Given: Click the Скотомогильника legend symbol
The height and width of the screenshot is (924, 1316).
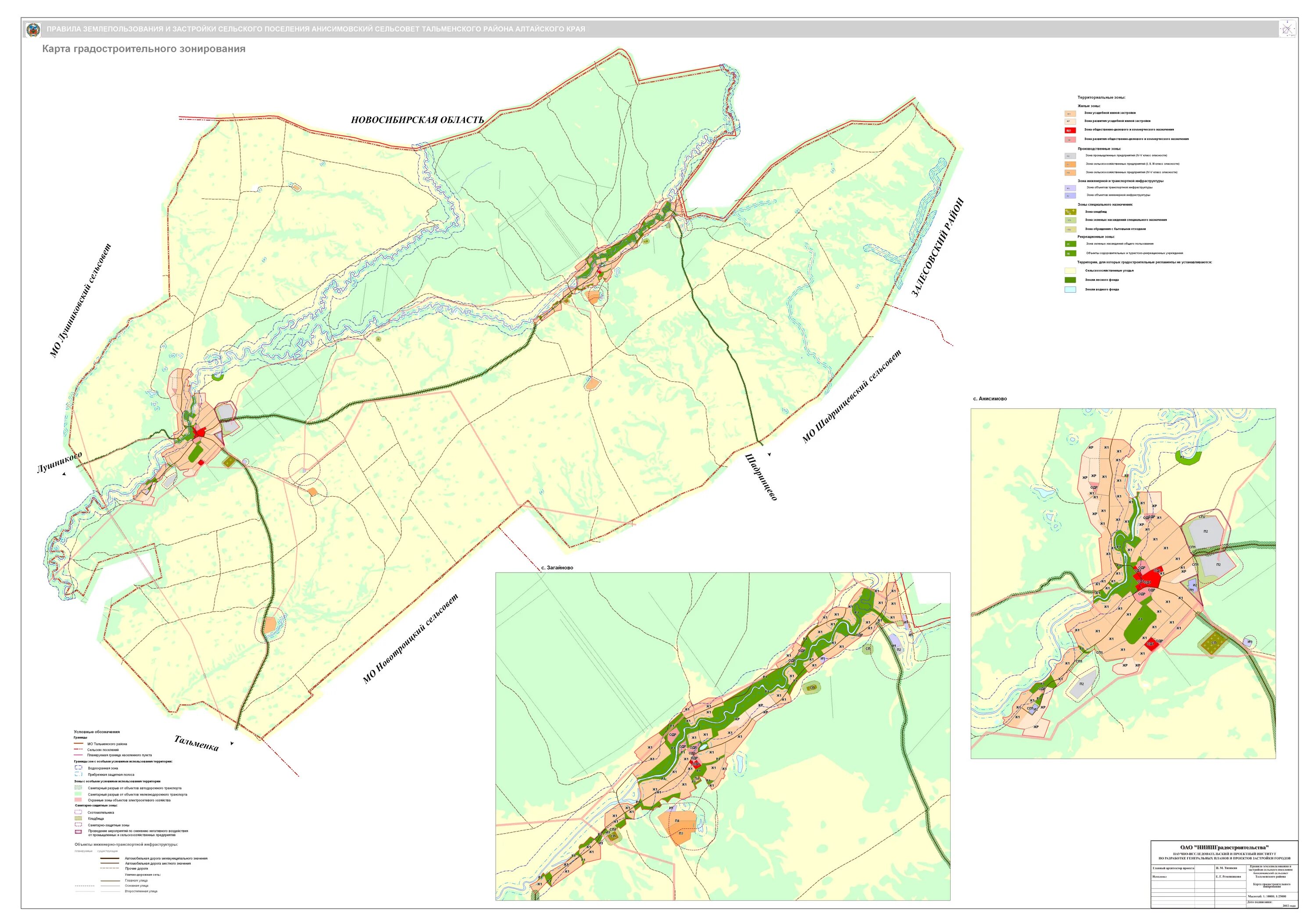Looking at the screenshot, I should pyautogui.click(x=79, y=812).
